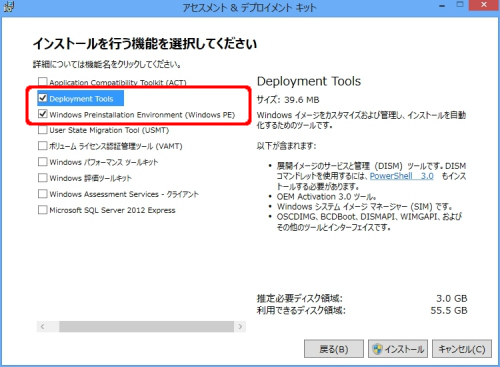Select the Windows 評価ツールキット label
500x367 pixels.
pyautogui.click(x=91, y=178)
